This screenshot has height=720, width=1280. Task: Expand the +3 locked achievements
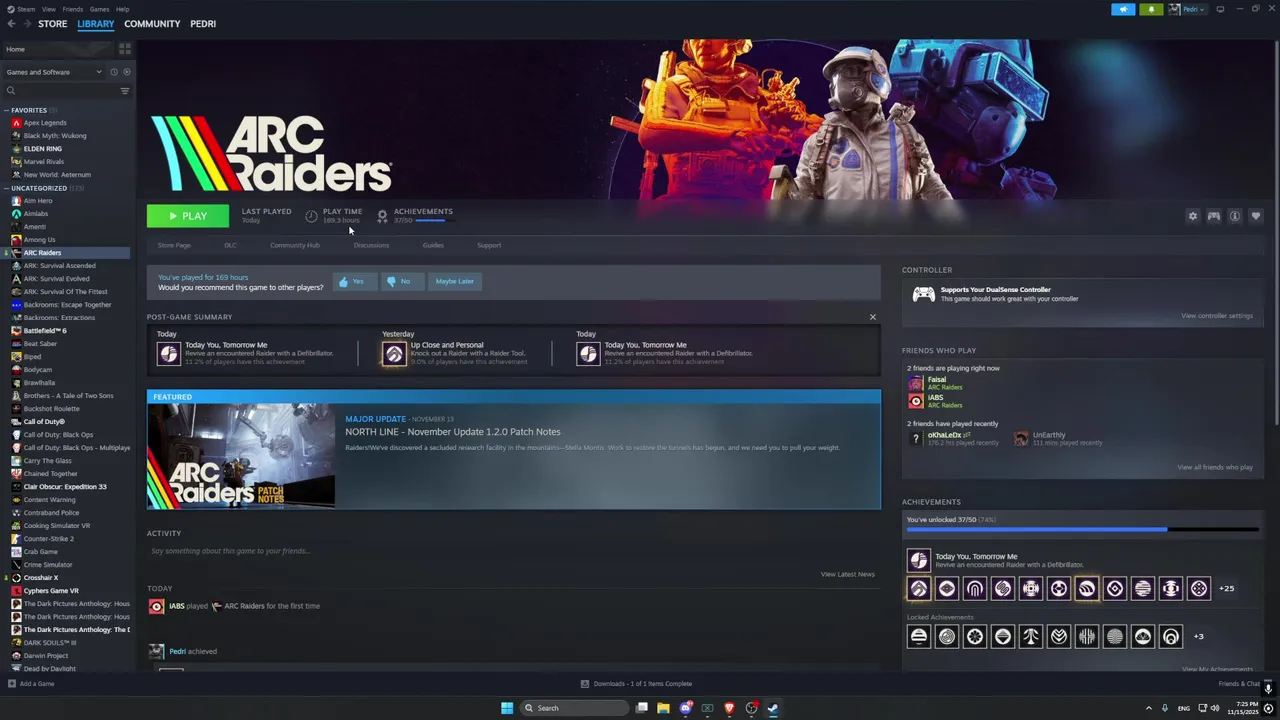1198,636
